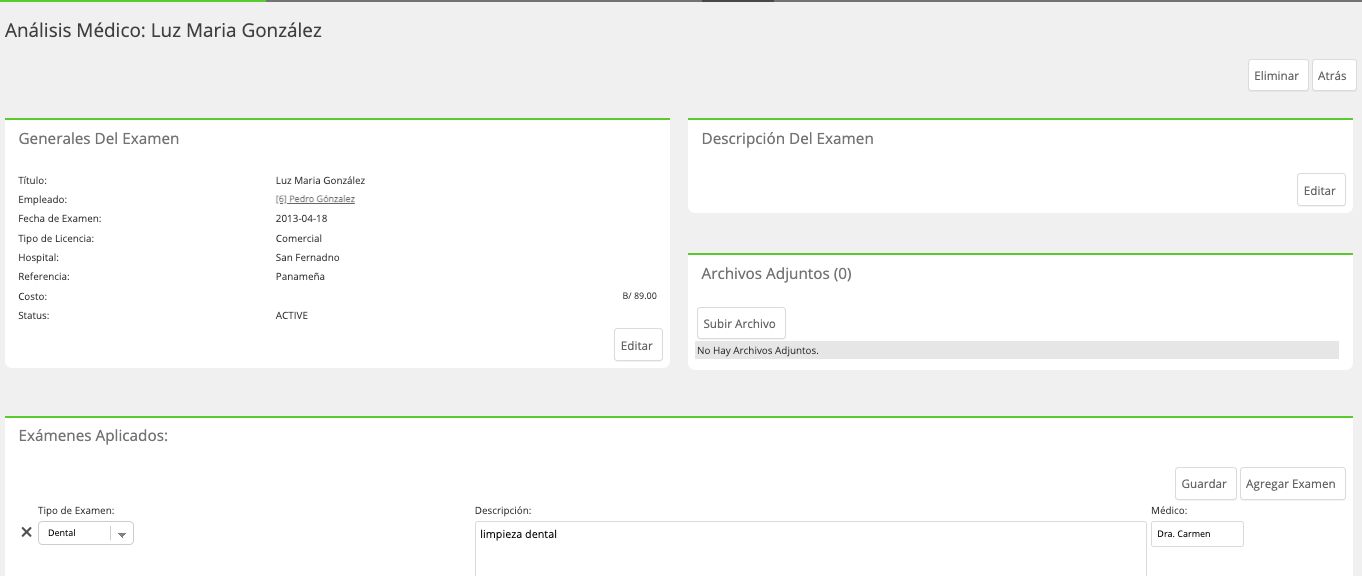Viewport: 1362px width, 576px height.
Task: Click the cost value B/ 89.00
Action: [x=639, y=296]
